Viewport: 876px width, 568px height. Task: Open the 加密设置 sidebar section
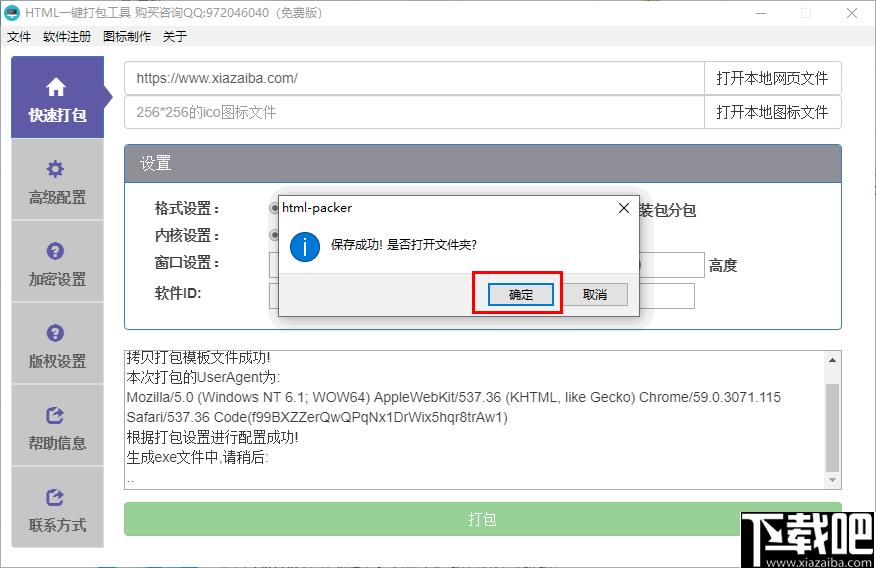point(57,262)
